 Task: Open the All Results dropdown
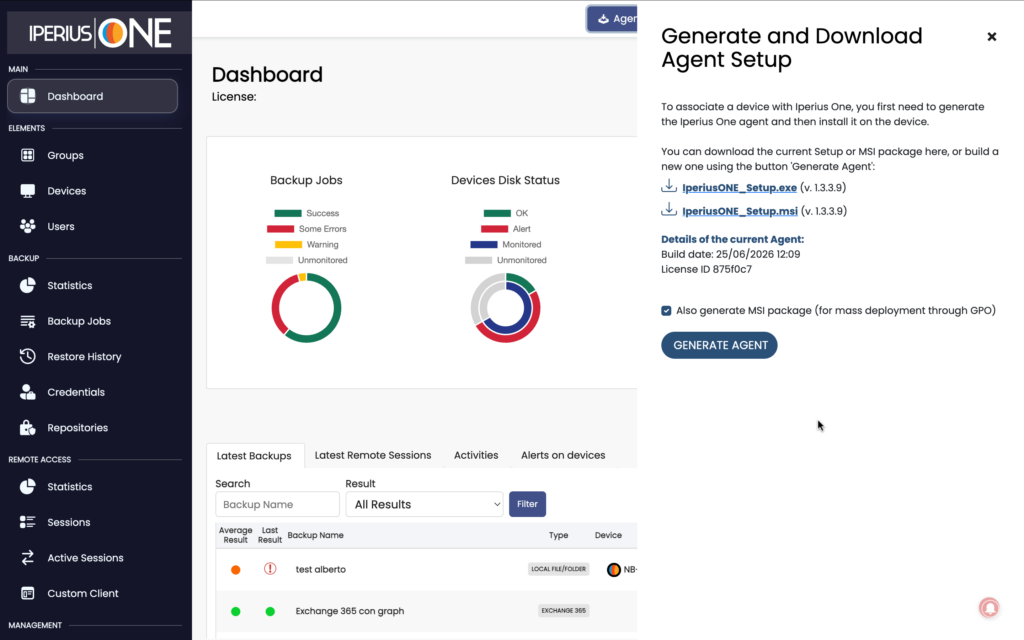[x=424, y=504]
